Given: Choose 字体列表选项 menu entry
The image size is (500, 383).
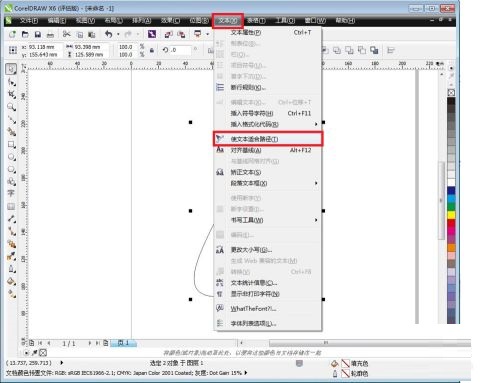Looking at the screenshot, I should pos(267,323).
